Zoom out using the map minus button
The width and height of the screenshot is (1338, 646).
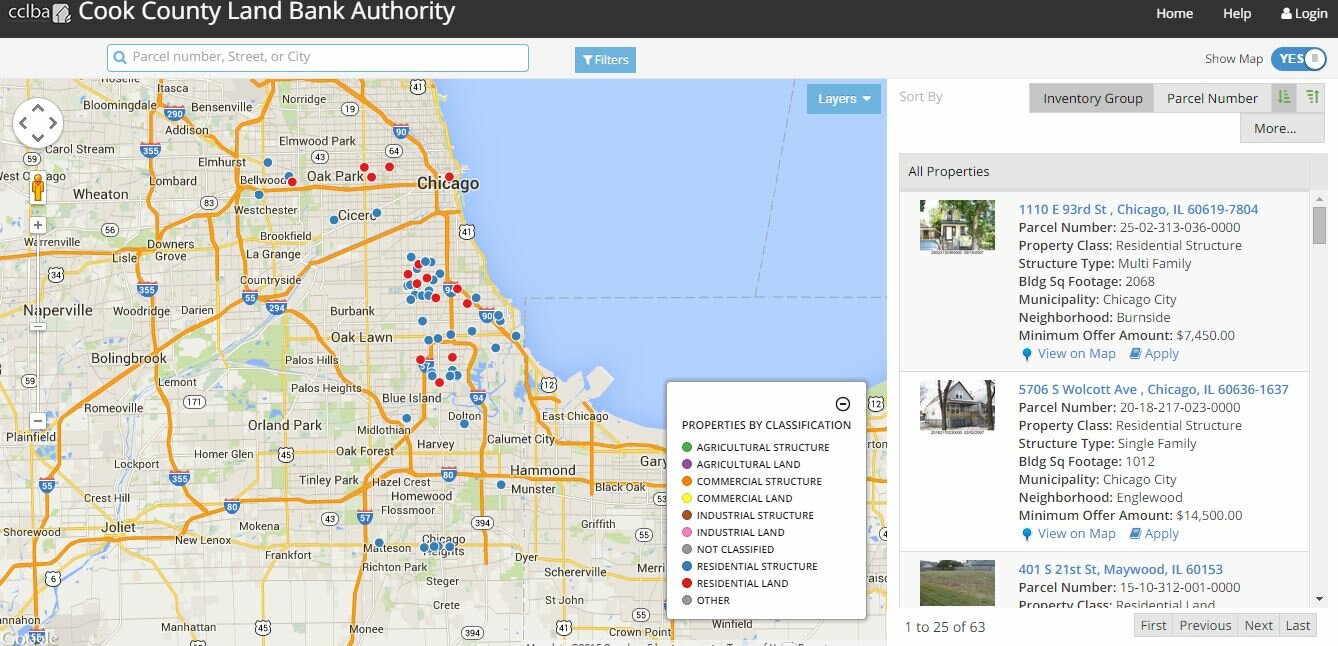coord(38,421)
